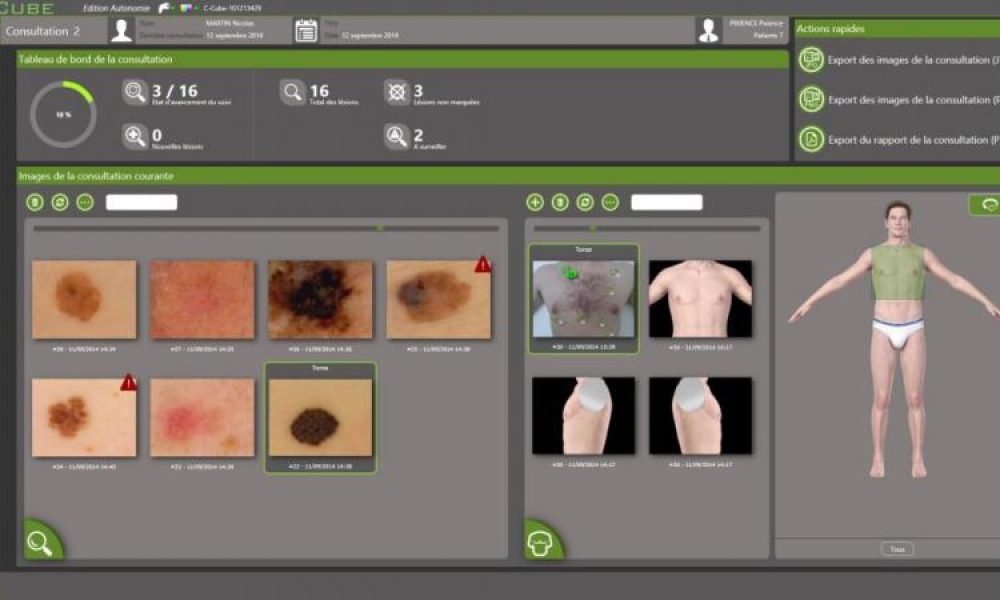Open the 3D leg thumbnail under the chest view

700,416
